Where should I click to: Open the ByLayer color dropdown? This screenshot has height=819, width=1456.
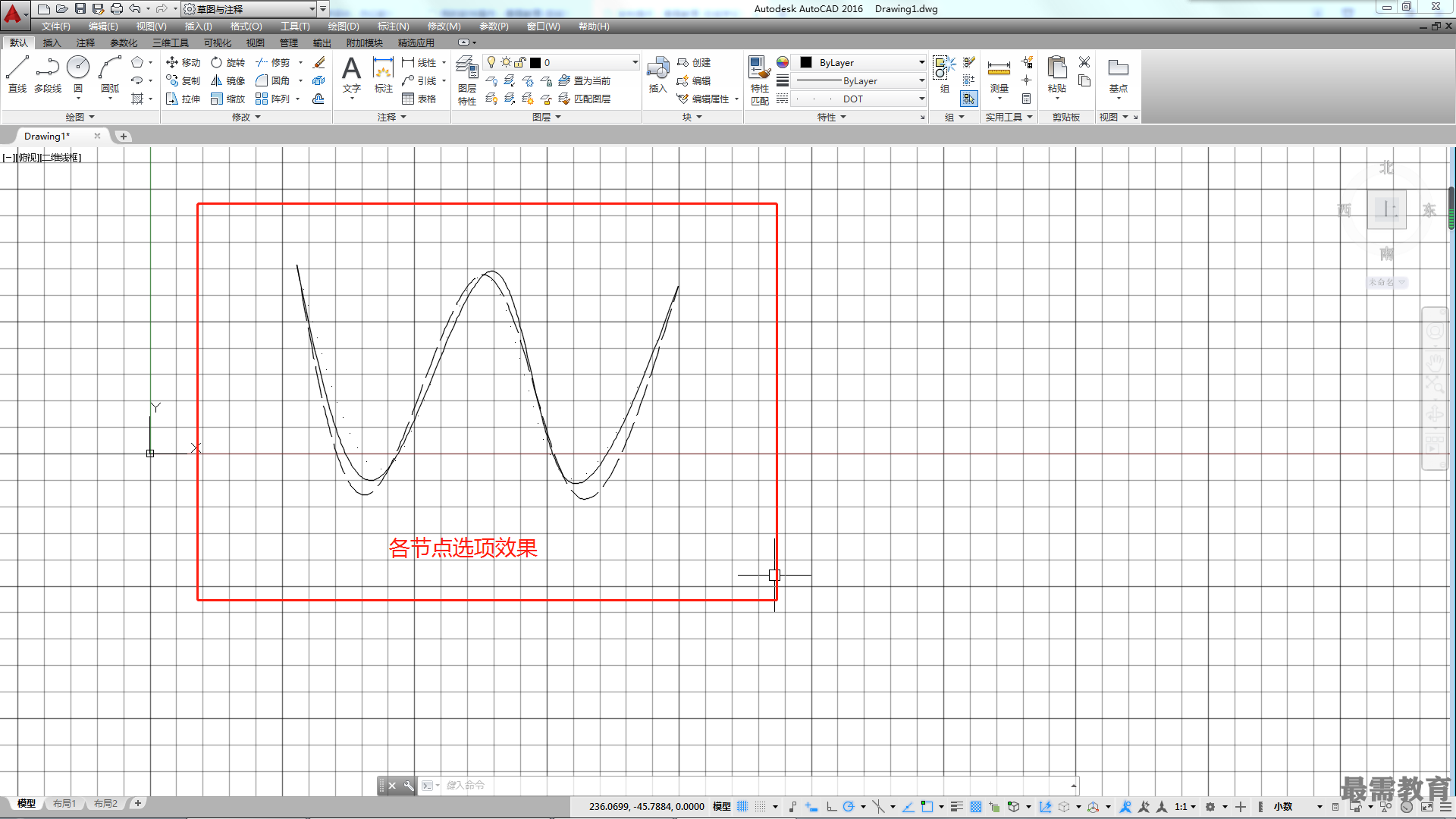858,62
